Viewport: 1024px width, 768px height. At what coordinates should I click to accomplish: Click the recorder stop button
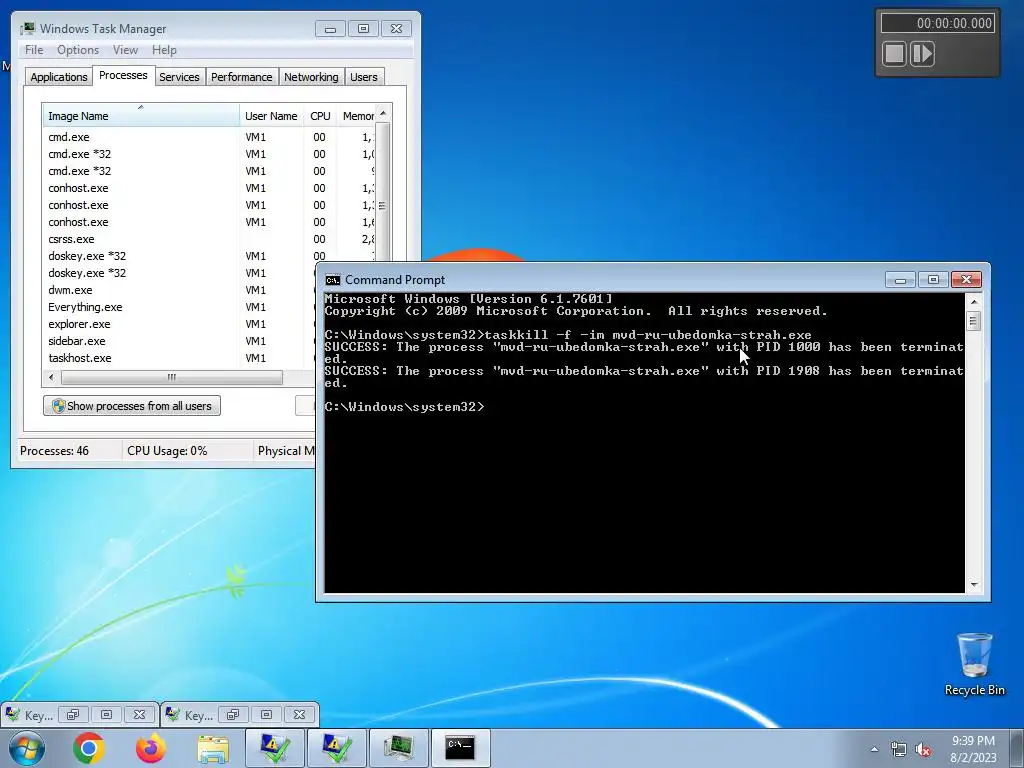click(x=894, y=54)
